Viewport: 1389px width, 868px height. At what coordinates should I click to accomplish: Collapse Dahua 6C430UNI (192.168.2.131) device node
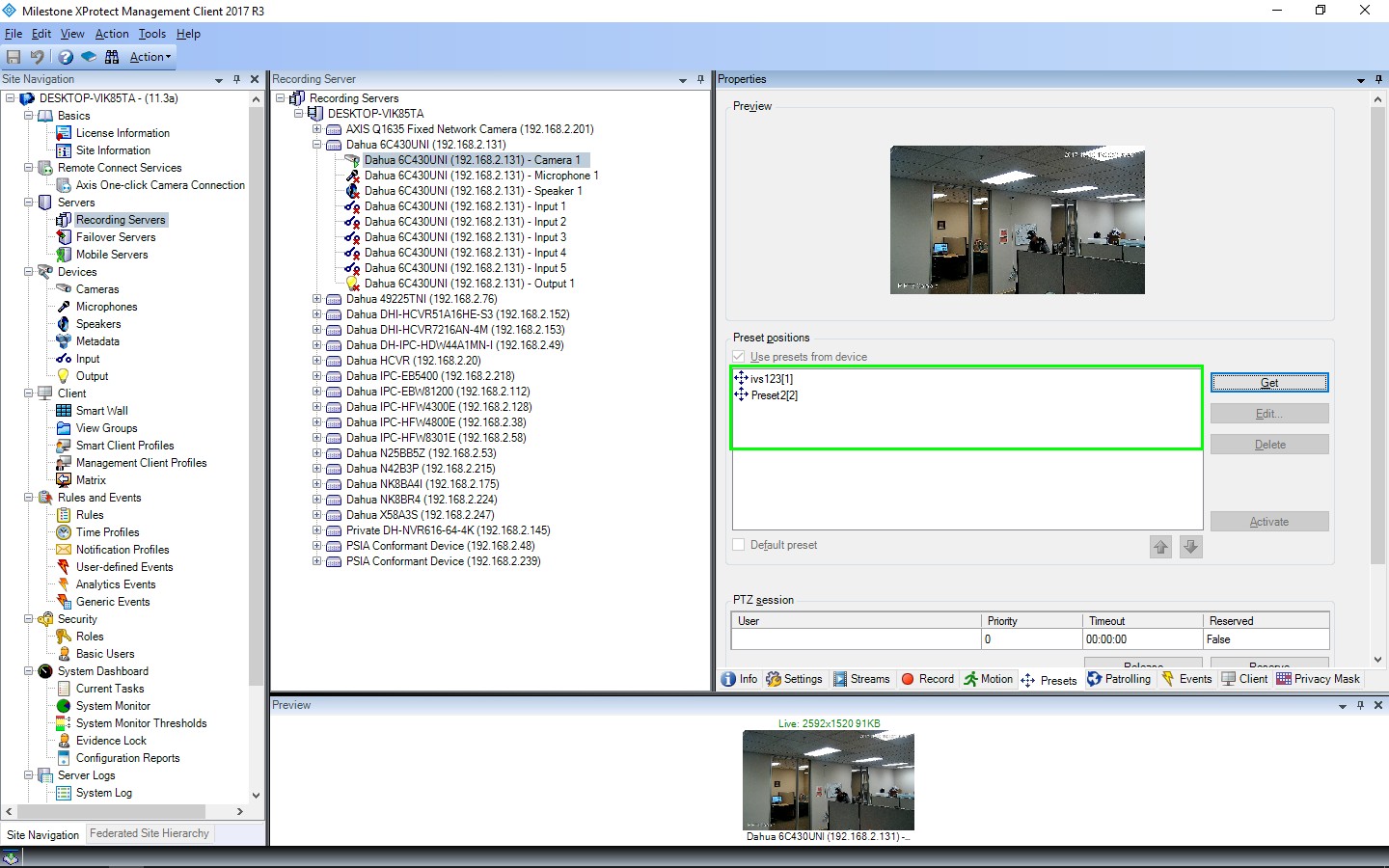(x=316, y=145)
